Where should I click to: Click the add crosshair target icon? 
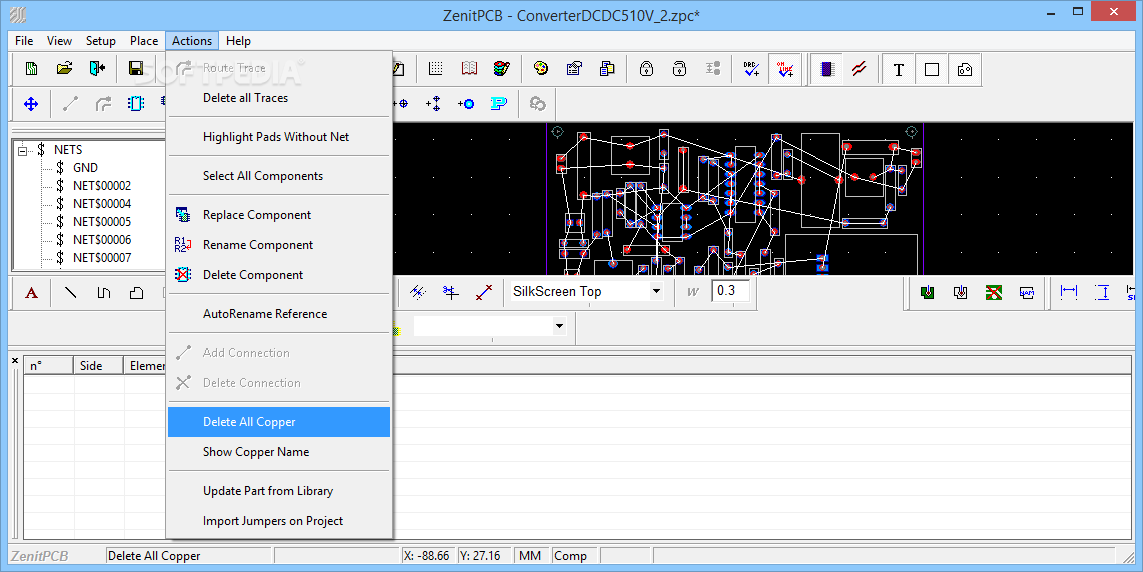pyautogui.click(x=400, y=104)
